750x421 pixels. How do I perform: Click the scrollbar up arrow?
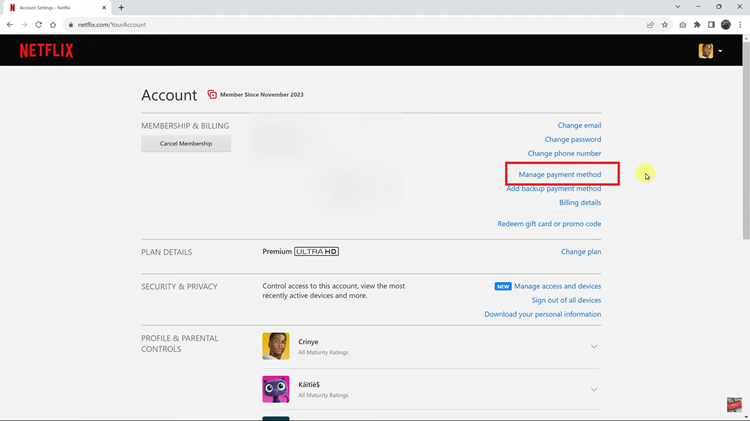coord(746,38)
